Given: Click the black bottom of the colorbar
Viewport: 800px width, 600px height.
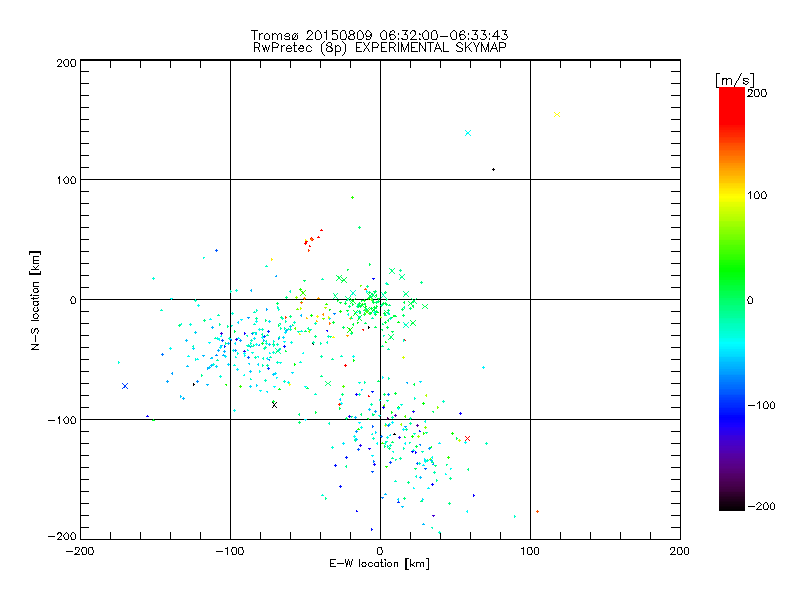Looking at the screenshot, I should tap(732, 503).
